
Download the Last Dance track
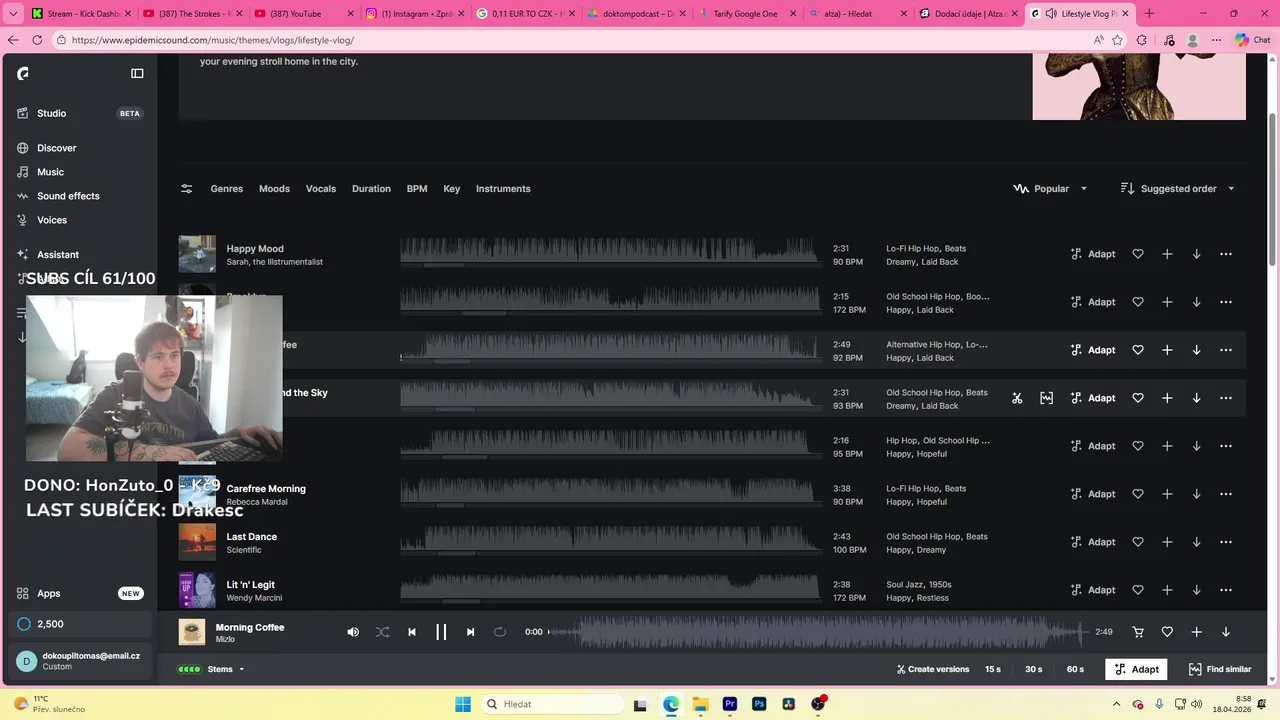click(1196, 542)
